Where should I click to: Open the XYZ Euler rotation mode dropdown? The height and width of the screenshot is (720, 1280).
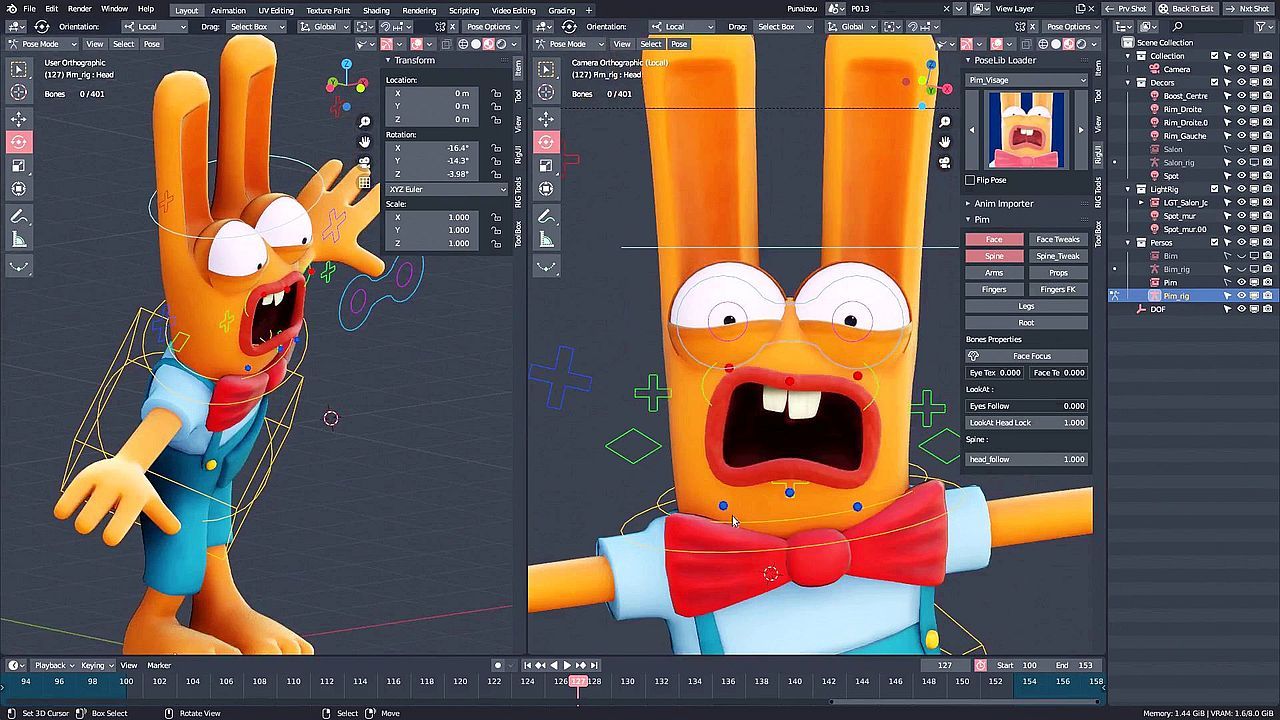coord(447,189)
